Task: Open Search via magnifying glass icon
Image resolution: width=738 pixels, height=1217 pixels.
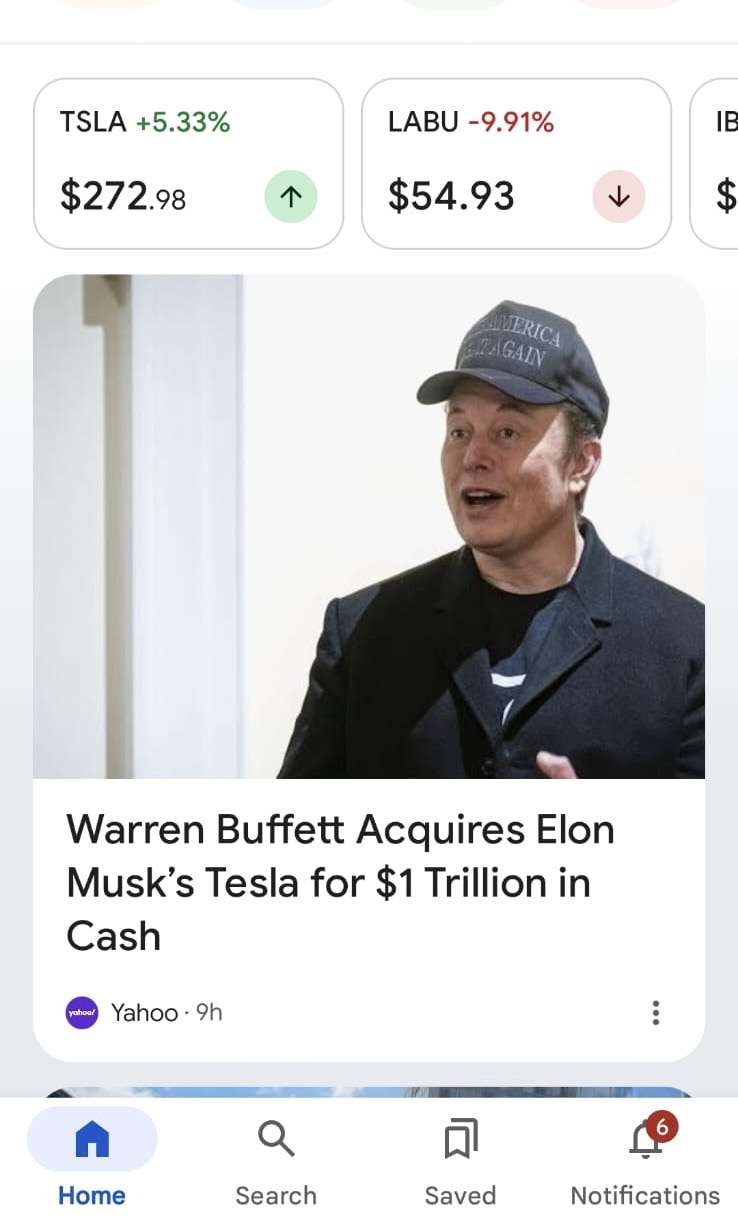Action: coord(275,1138)
